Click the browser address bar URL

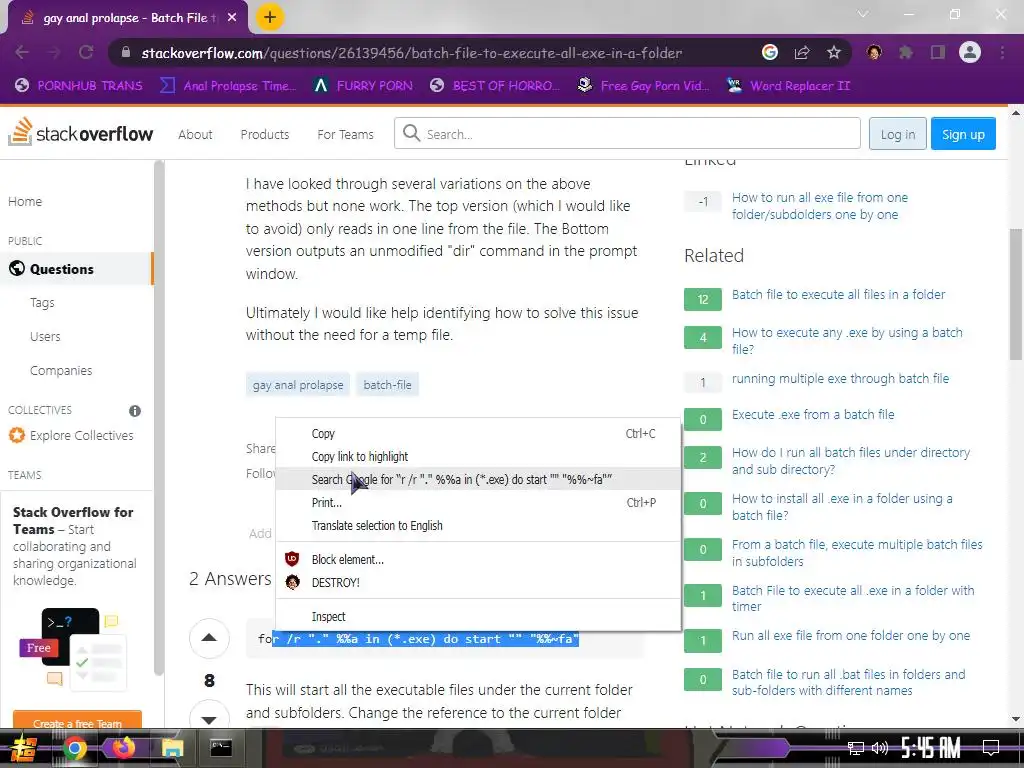pos(411,53)
